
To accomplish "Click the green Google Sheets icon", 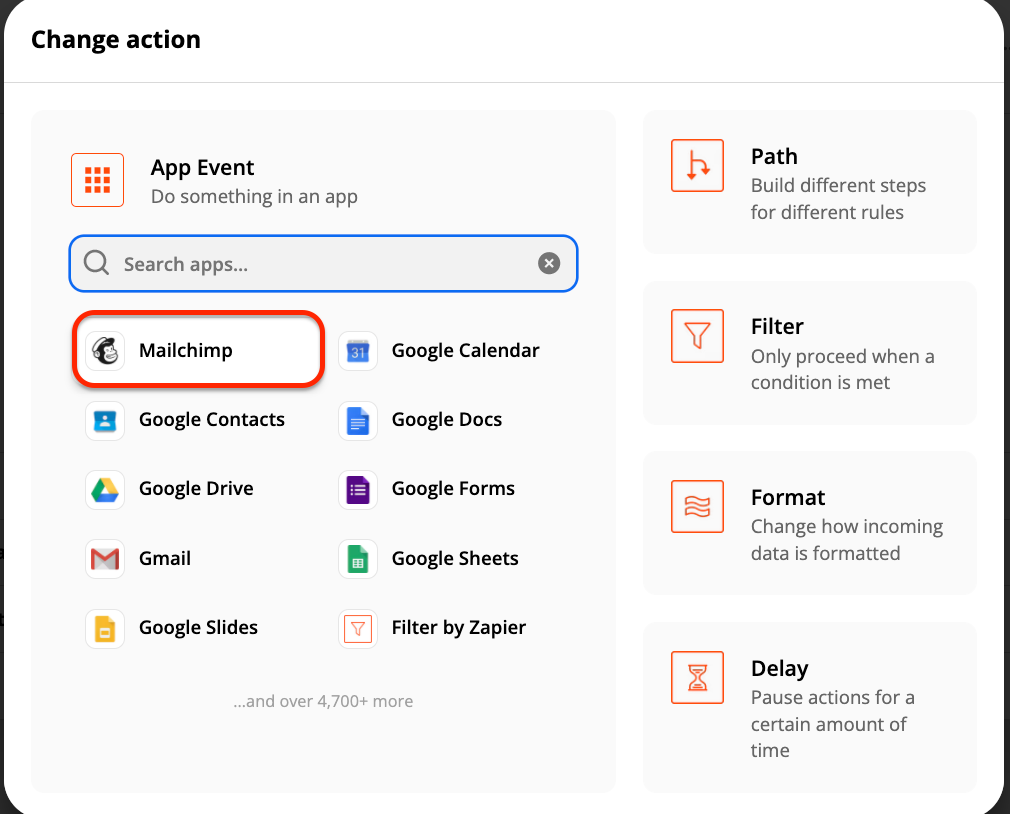I will [357, 558].
